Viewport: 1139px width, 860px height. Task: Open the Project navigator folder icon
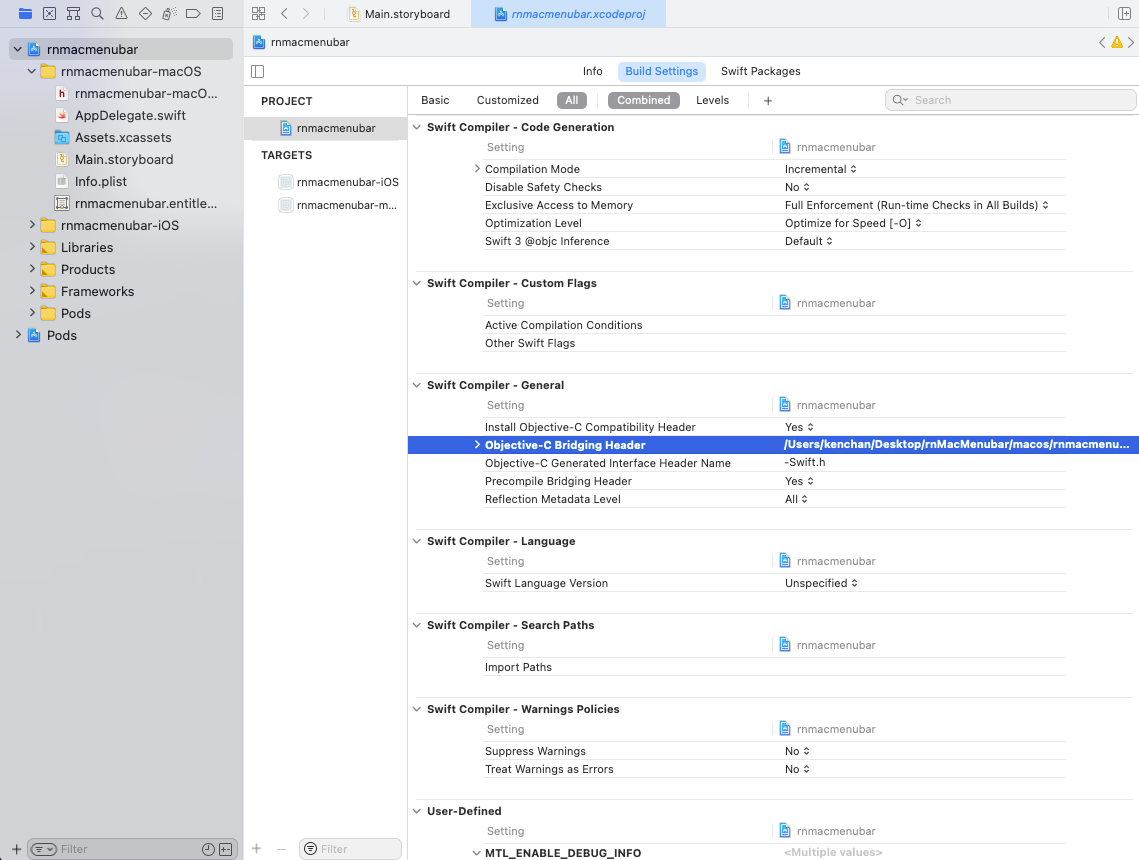pos(25,14)
